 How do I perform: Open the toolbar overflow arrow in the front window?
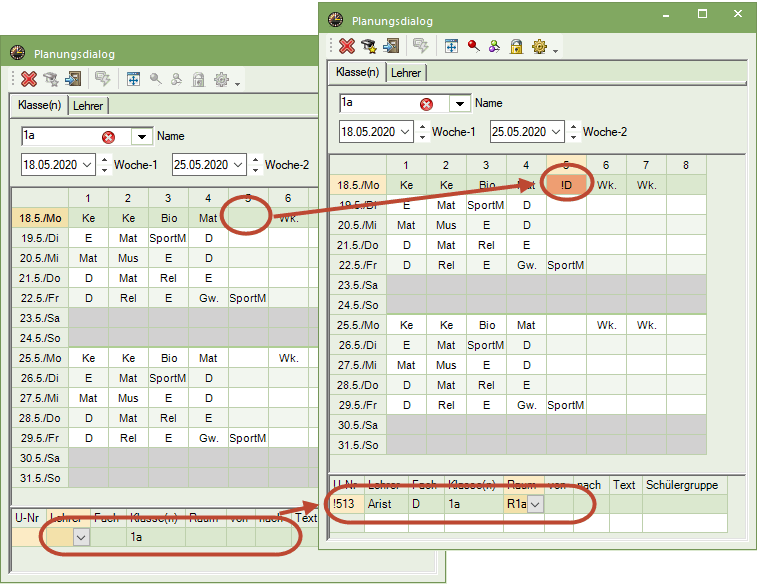point(556,51)
